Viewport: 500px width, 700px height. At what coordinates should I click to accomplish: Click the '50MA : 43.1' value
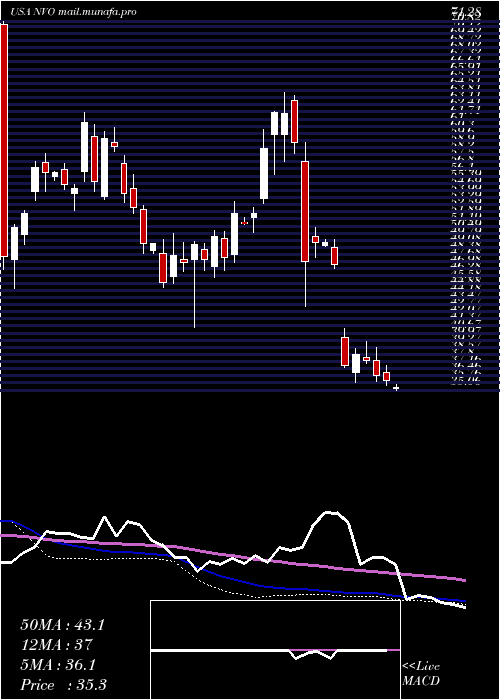pos(62,625)
